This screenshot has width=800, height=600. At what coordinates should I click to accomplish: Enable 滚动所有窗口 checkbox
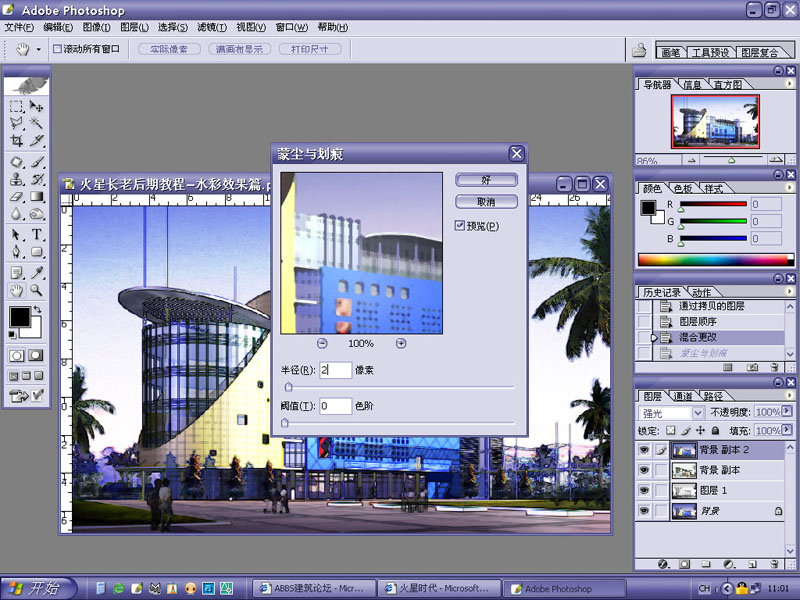[58, 49]
